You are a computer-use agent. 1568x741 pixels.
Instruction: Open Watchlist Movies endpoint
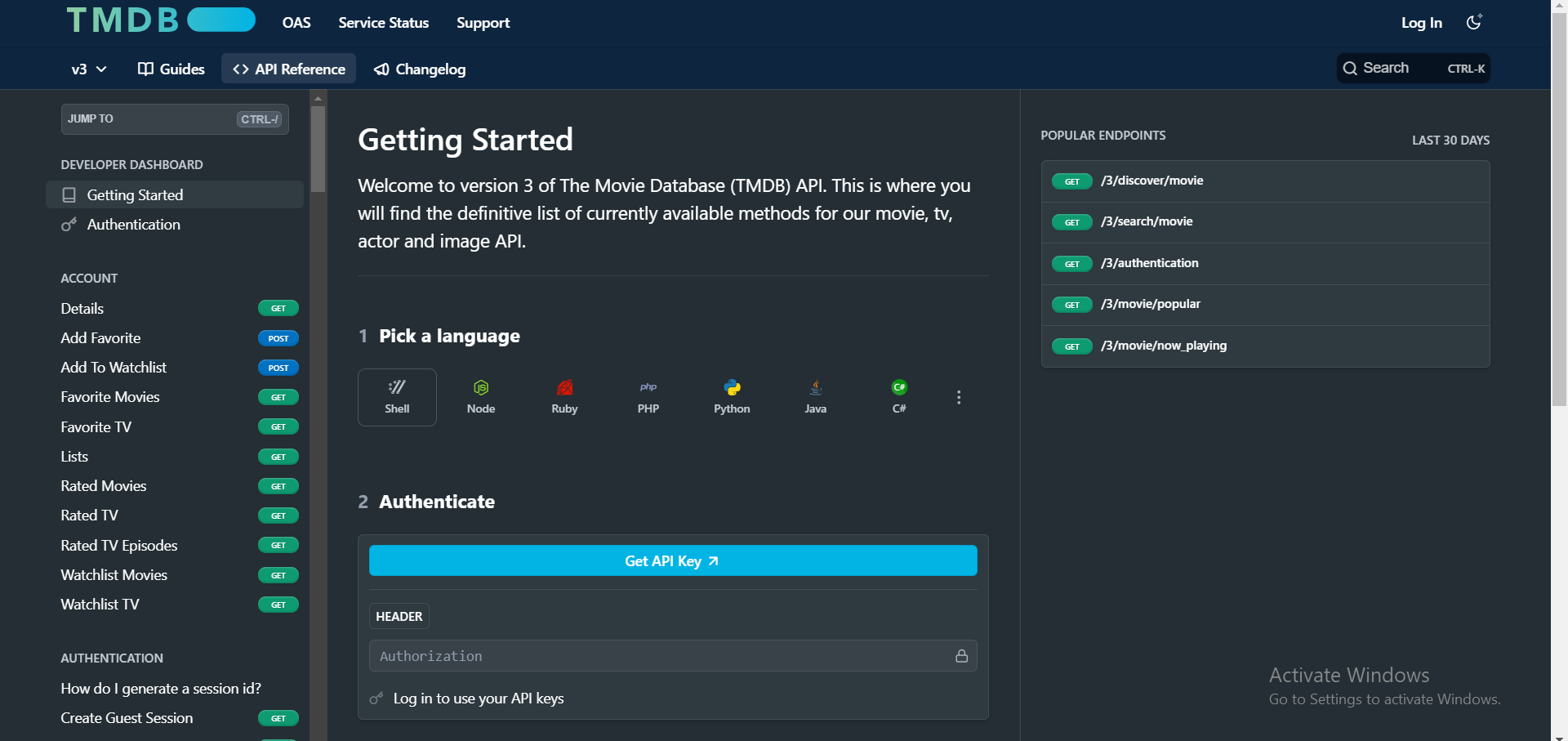(180, 574)
